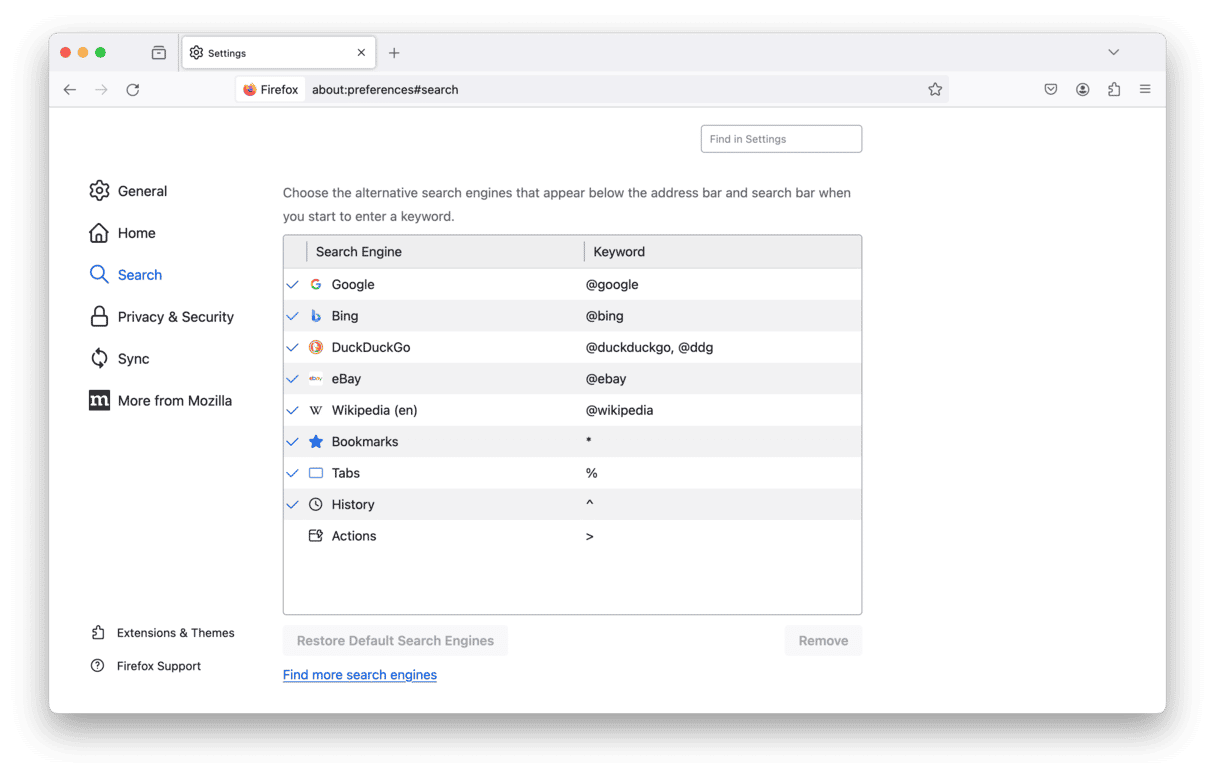Expand the list all tabs chevron
1215x778 pixels.
point(1113,52)
